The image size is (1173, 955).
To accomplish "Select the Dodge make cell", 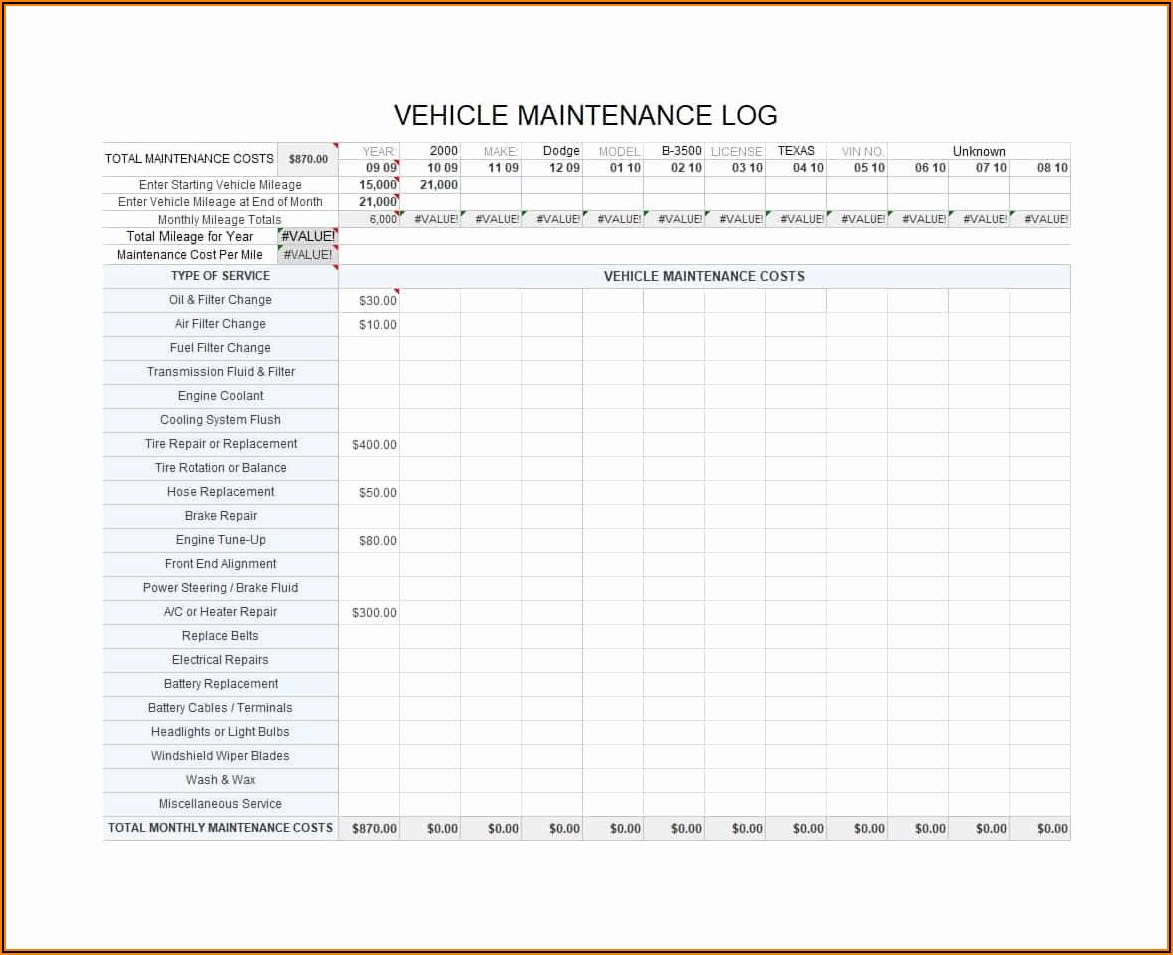I will [560, 151].
